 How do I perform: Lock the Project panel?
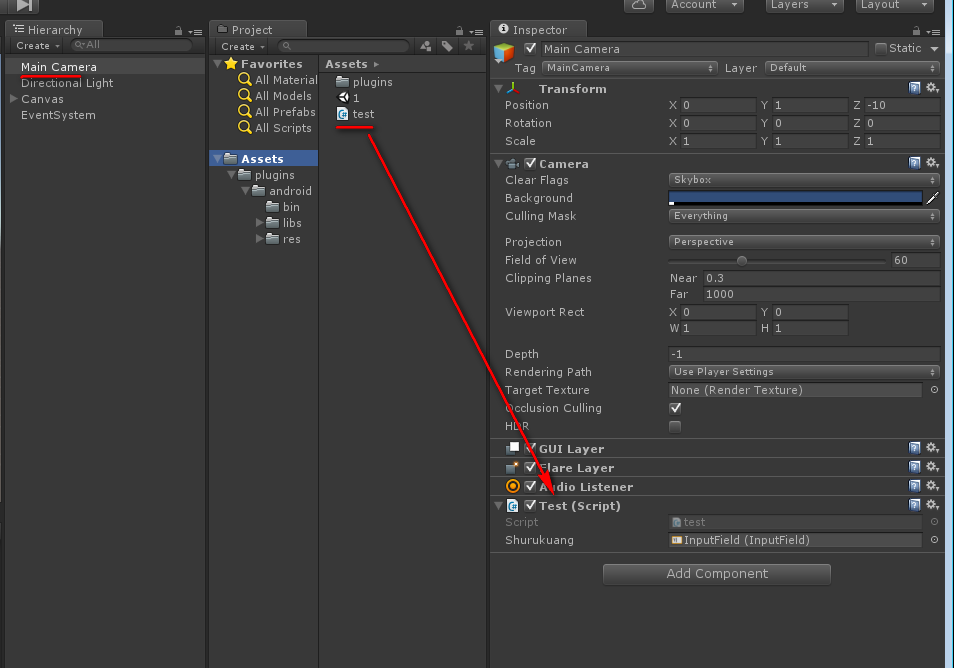pyautogui.click(x=459, y=31)
